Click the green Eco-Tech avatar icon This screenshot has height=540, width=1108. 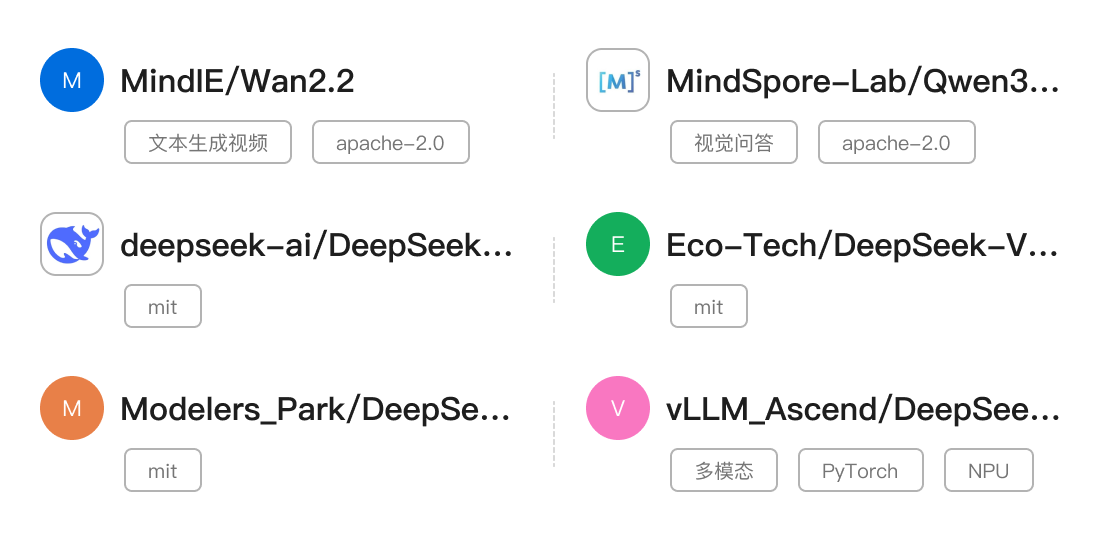[617, 244]
